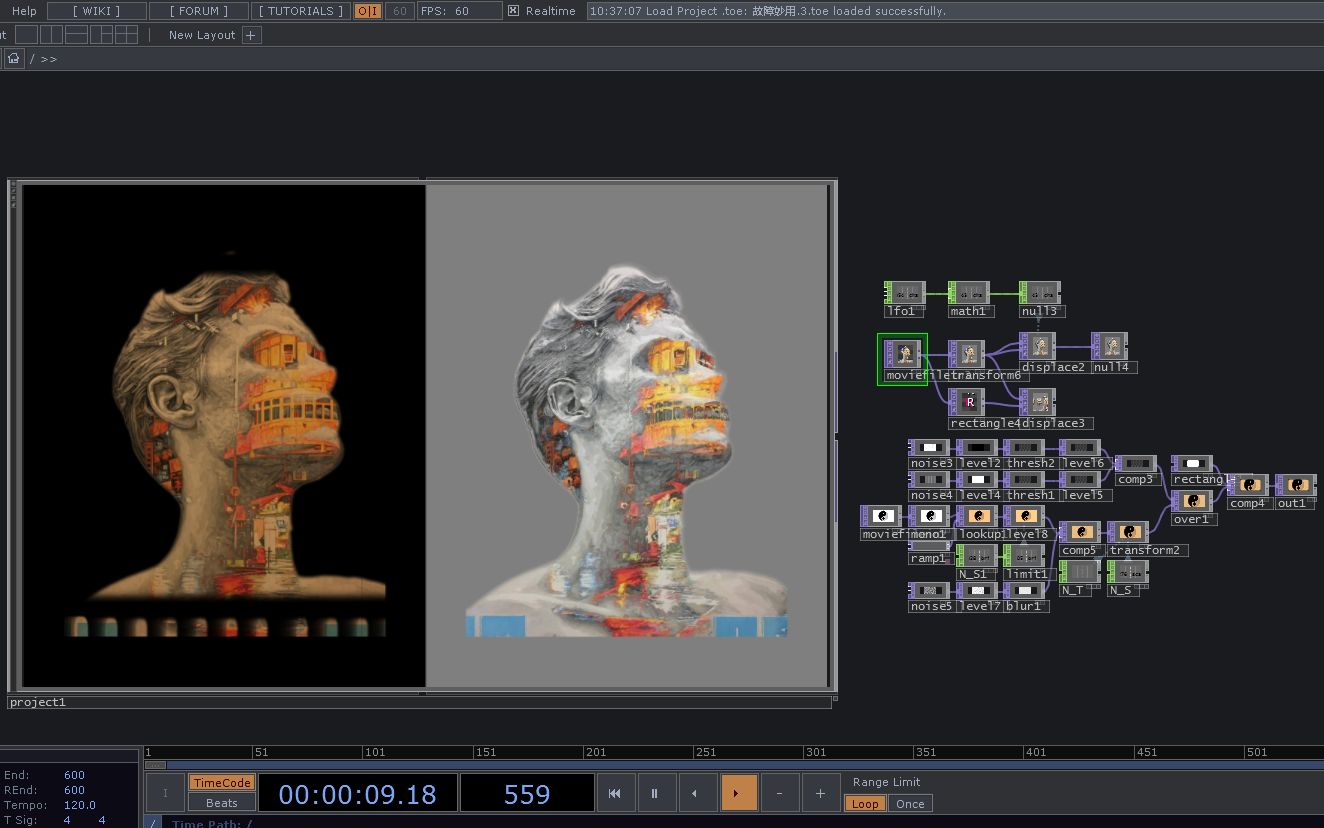Choose the left-right split pane layout icon
The width and height of the screenshot is (1324, 828).
pos(51,35)
